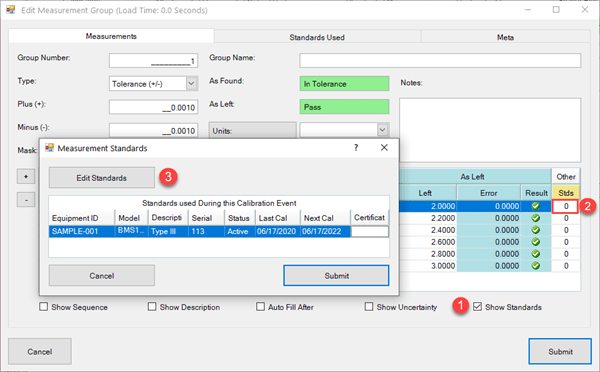This screenshot has width=600, height=372.
Task: Click the Edit Measurement Group window app icon
Action: tap(11, 10)
